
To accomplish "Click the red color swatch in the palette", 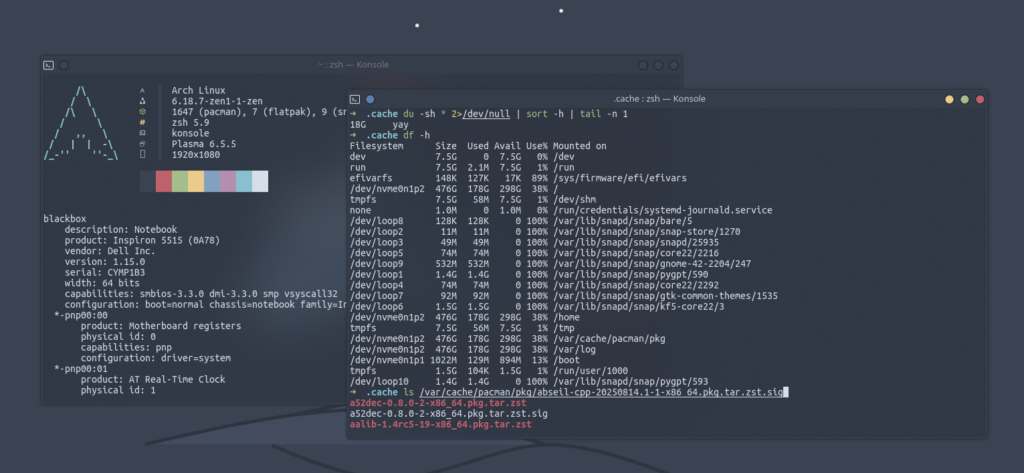I will pos(163,181).
